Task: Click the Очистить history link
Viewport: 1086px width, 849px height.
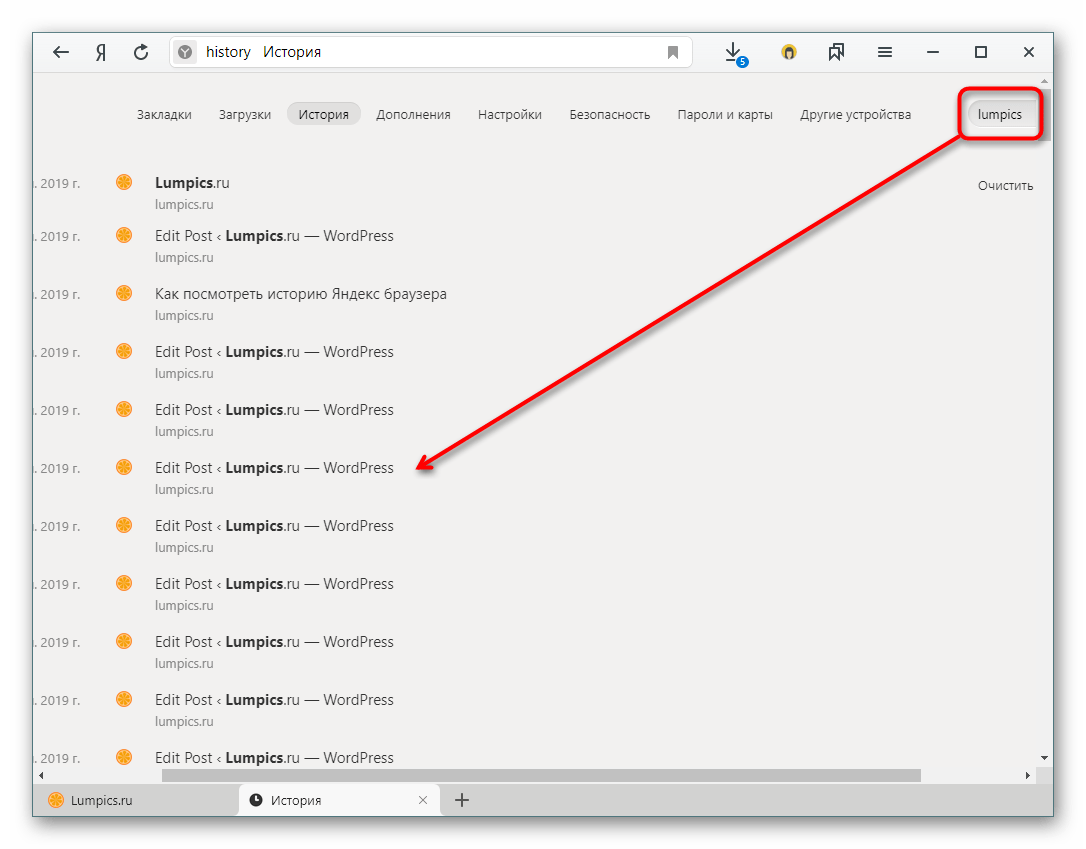Action: click(1005, 185)
